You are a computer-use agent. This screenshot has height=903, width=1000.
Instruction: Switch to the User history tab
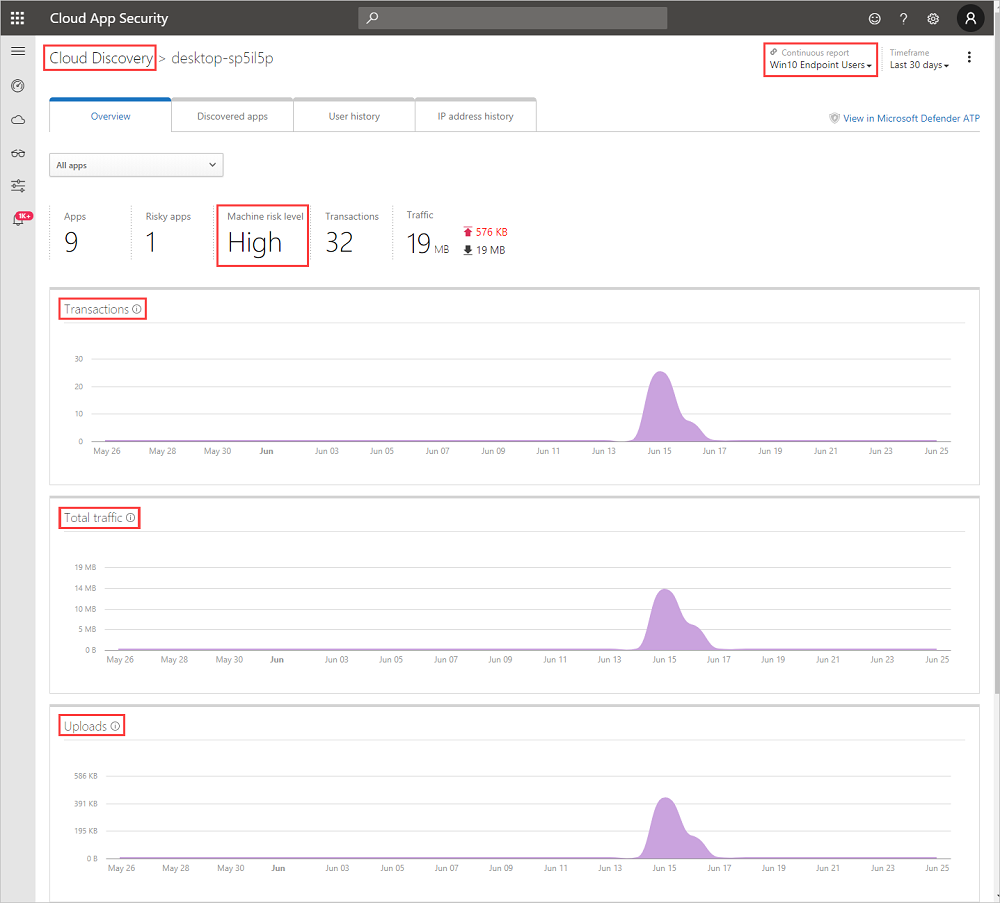click(x=354, y=116)
